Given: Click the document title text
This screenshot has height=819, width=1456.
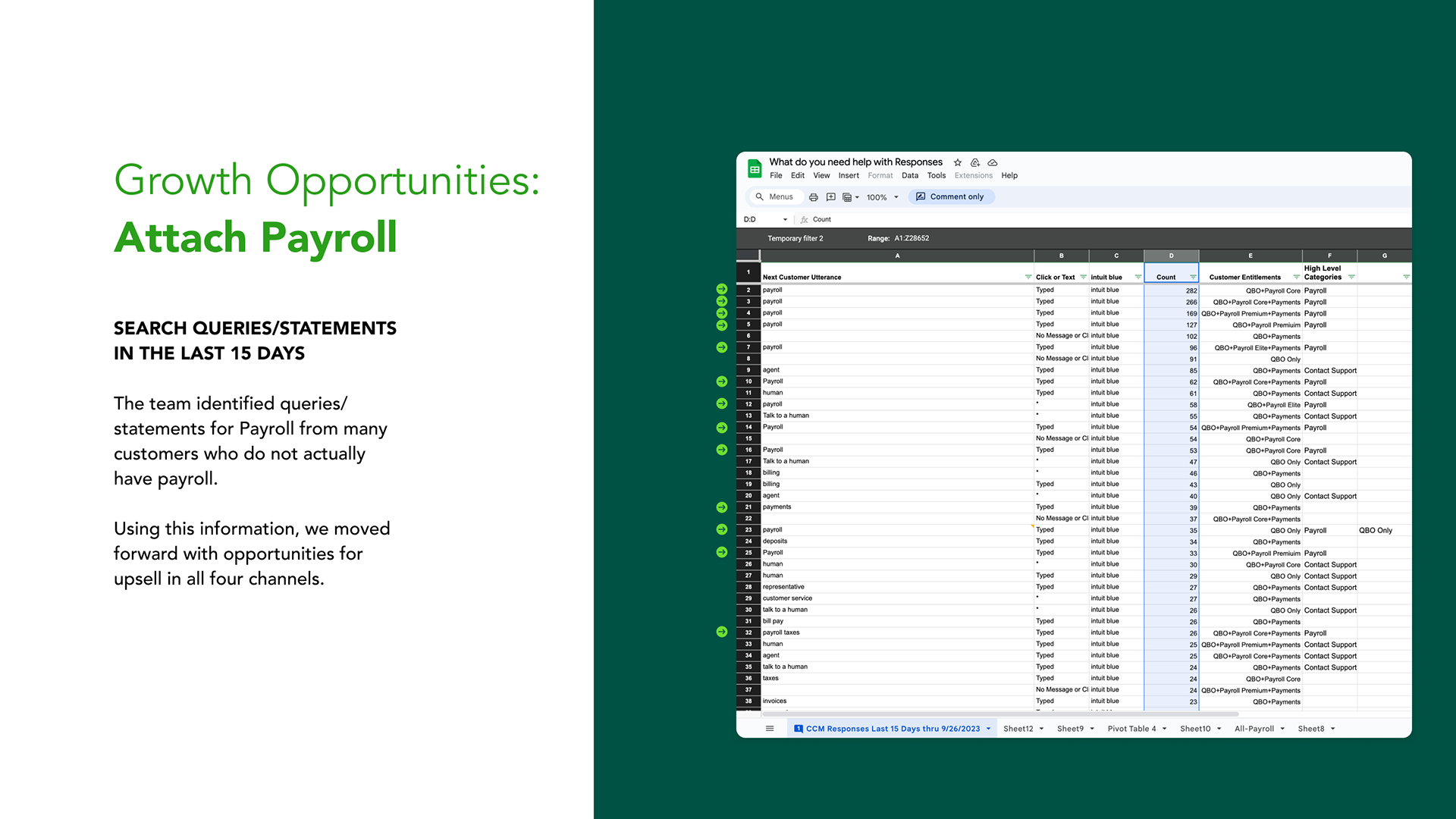Looking at the screenshot, I should (x=855, y=162).
